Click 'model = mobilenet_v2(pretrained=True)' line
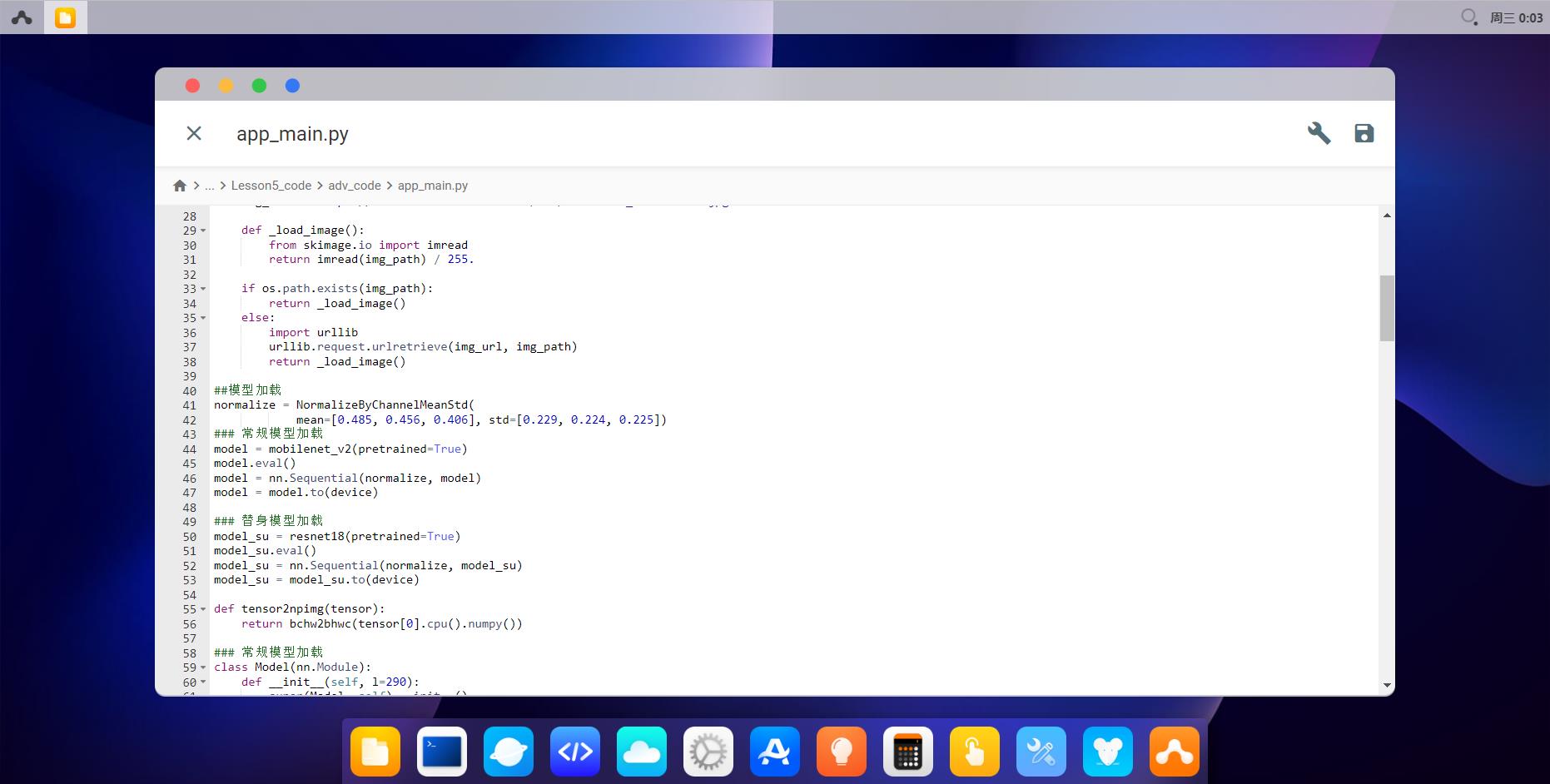This screenshot has width=1550, height=784. tap(340, 449)
